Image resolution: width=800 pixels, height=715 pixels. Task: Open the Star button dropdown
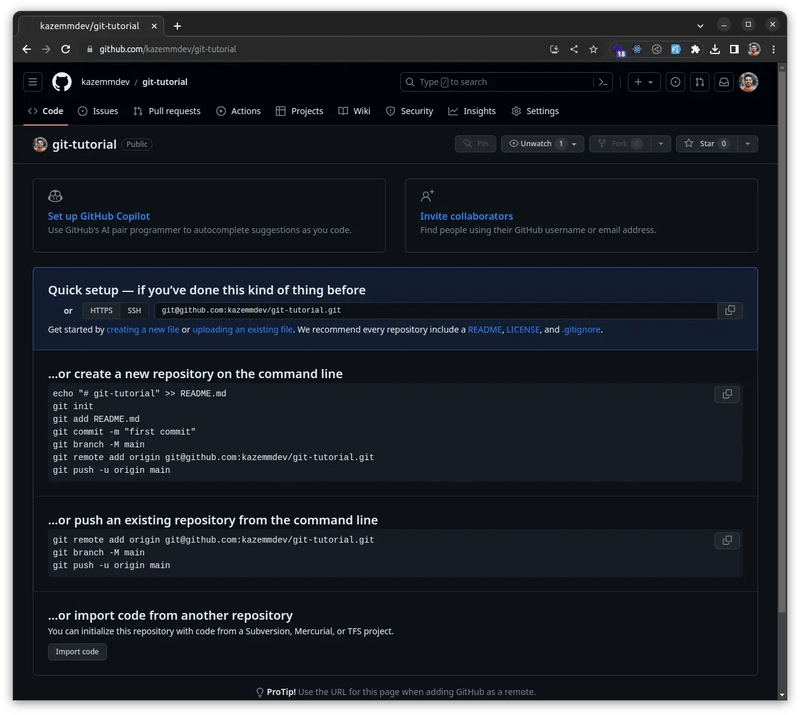click(745, 143)
